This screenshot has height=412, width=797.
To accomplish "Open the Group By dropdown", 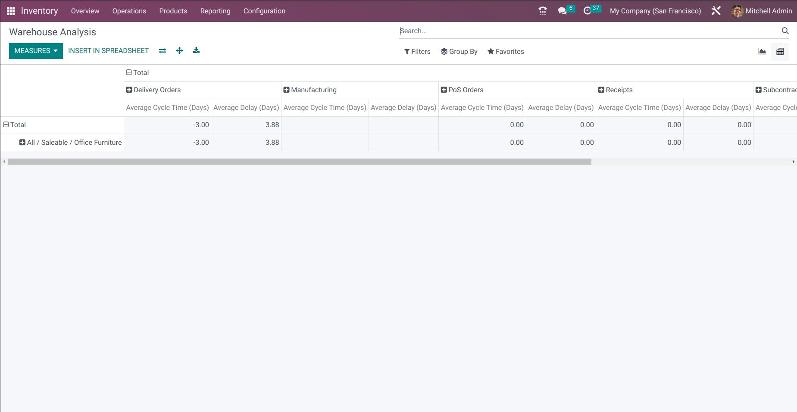I will (x=459, y=51).
